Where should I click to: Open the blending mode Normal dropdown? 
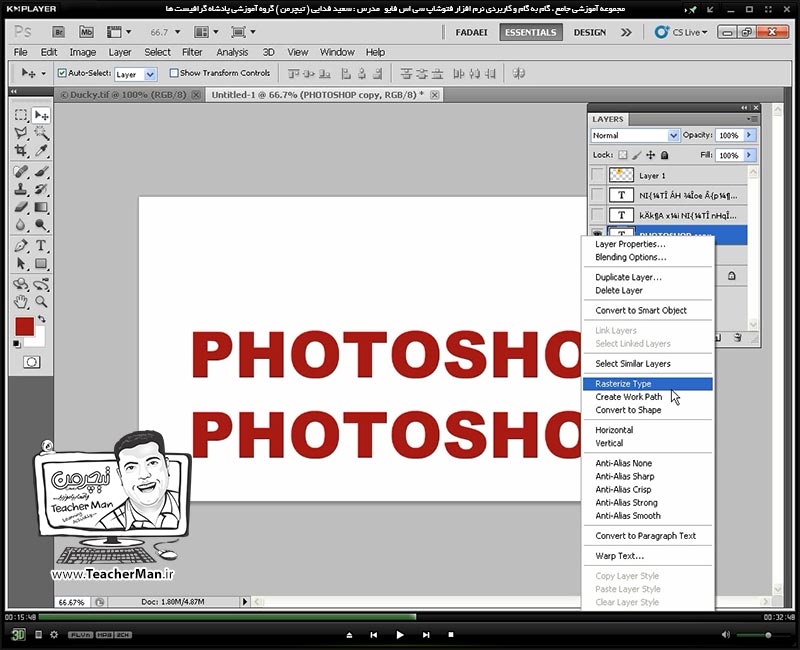click(x=673, y=135)
